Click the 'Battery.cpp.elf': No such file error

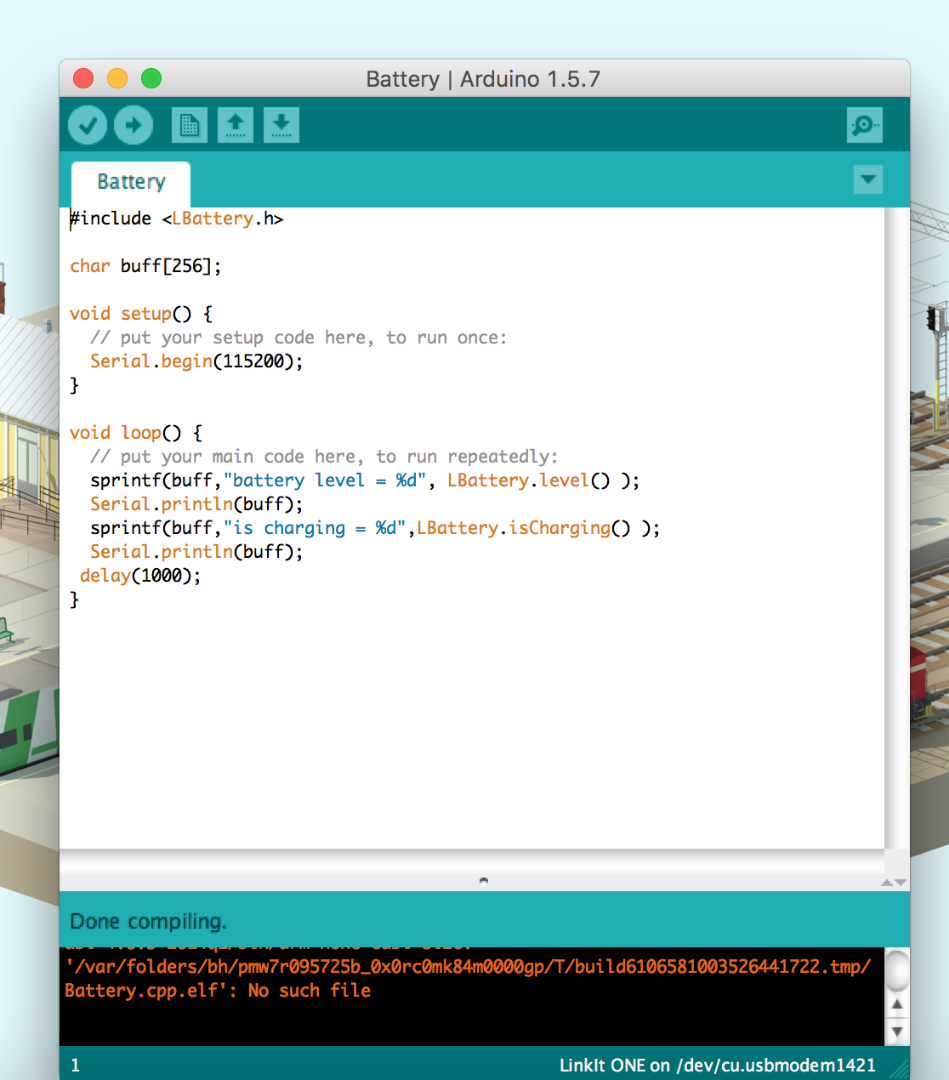click(x=218, y=991)
